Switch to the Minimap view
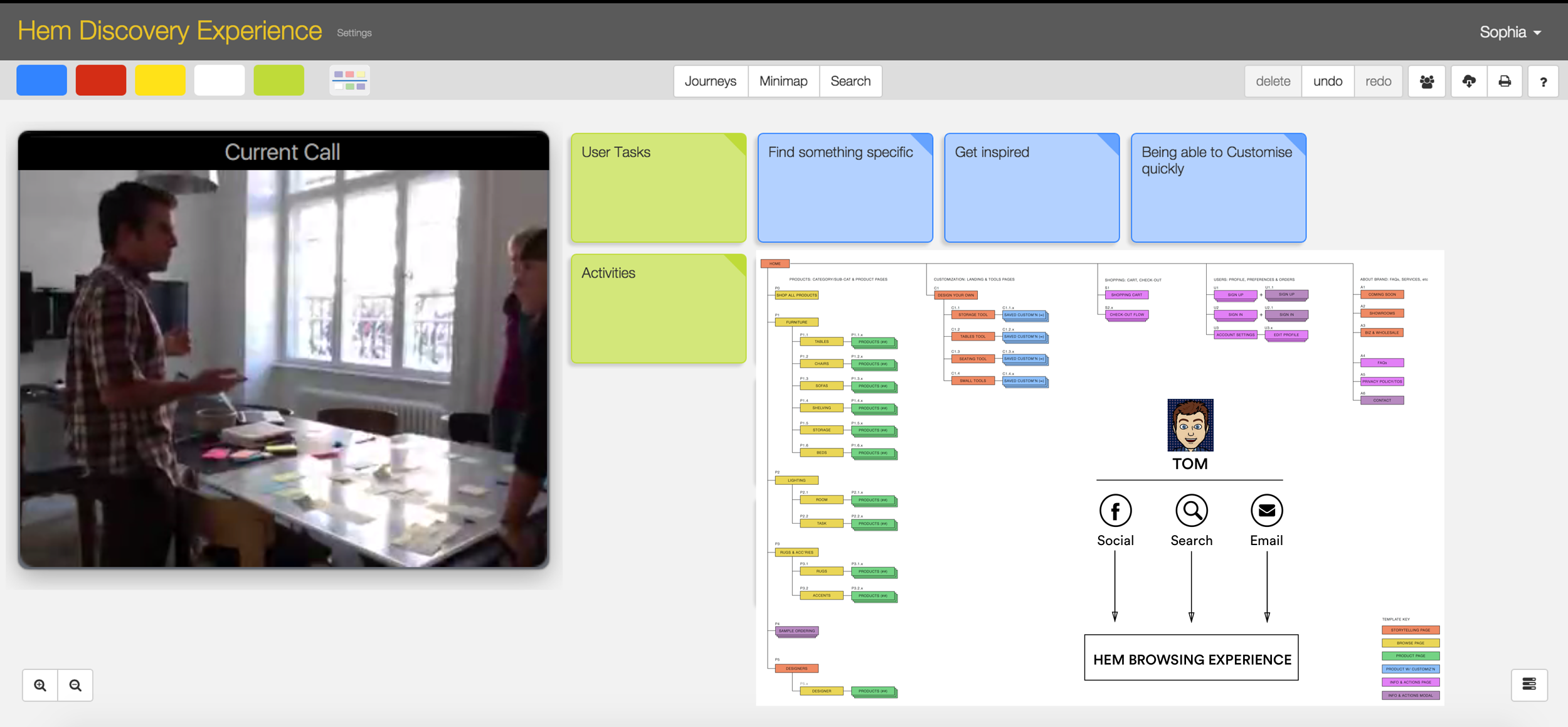The image size is (1568, 727). (783, 81)
